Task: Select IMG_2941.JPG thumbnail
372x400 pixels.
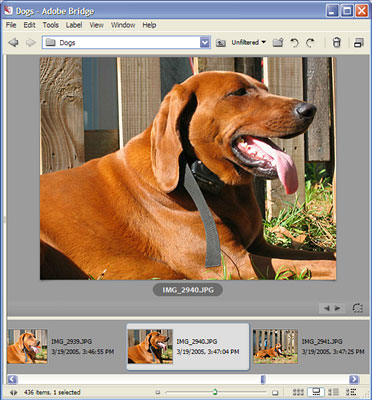Action: (x=275, y=346)
